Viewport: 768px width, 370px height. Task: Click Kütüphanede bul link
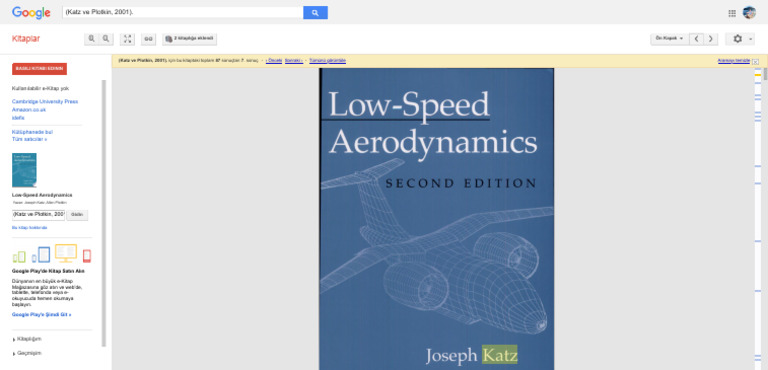(x=32, y=132)
